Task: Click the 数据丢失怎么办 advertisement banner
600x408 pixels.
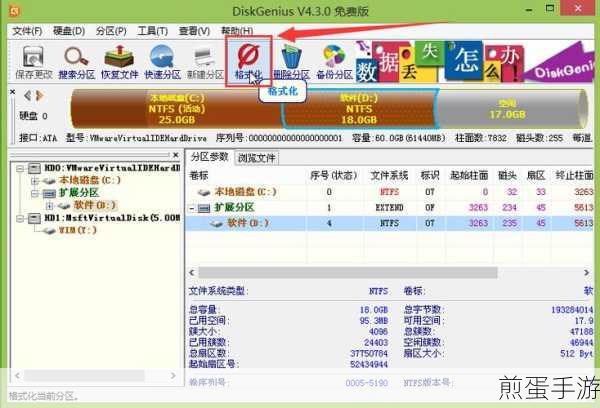Action: (x=474, y=61)
